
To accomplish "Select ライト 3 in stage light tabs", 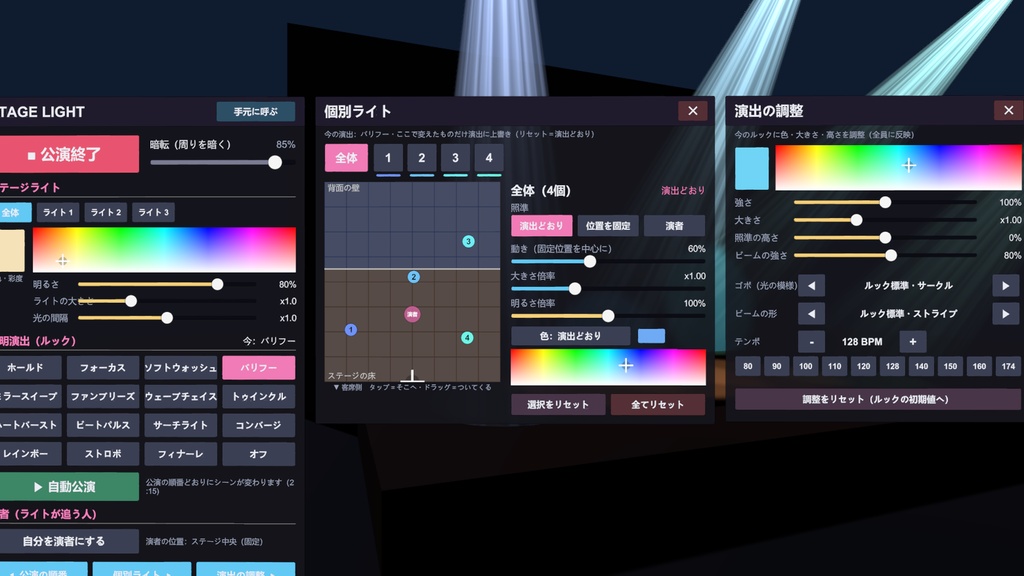I will (153, 212).
